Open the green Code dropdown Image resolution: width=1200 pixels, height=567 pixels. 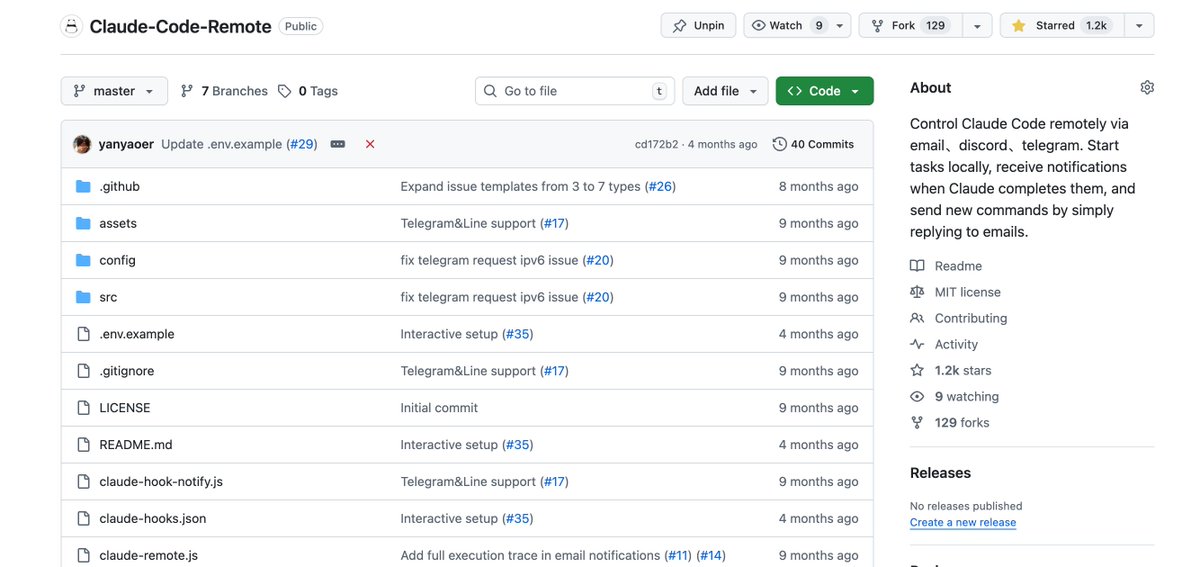click(x=824, y=91)
